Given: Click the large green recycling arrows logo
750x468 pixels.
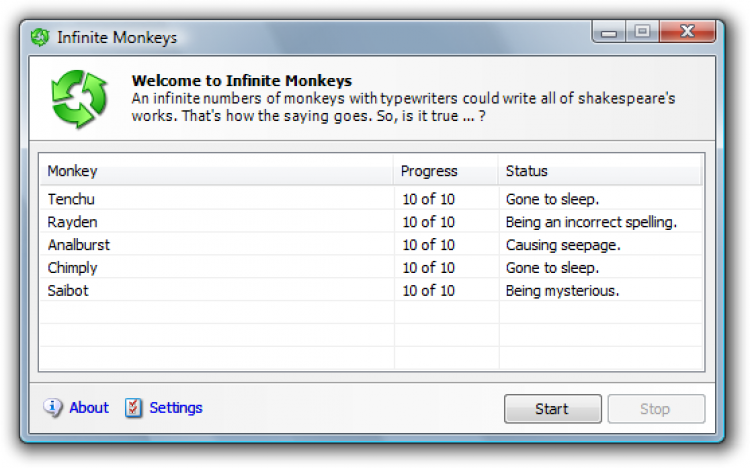Looking at the screenshot, I should coord(78,99).
